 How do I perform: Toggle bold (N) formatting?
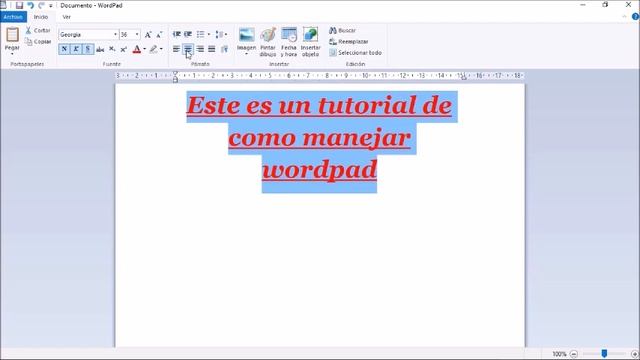64,49
